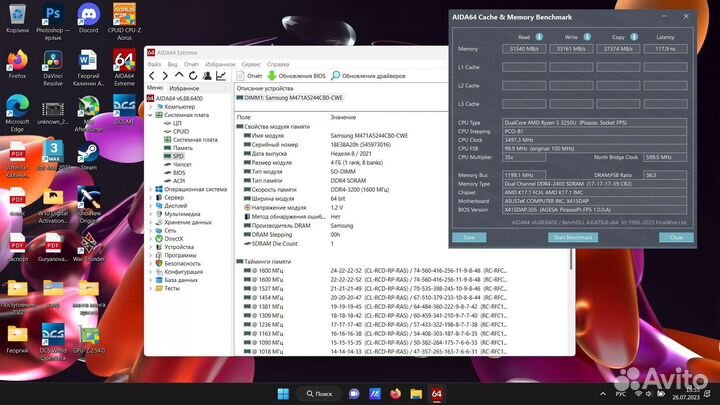Viewport: 720px width, 405px height.
Task: Switch to the Меню tab in sidebar
Action: click(155, 88)
